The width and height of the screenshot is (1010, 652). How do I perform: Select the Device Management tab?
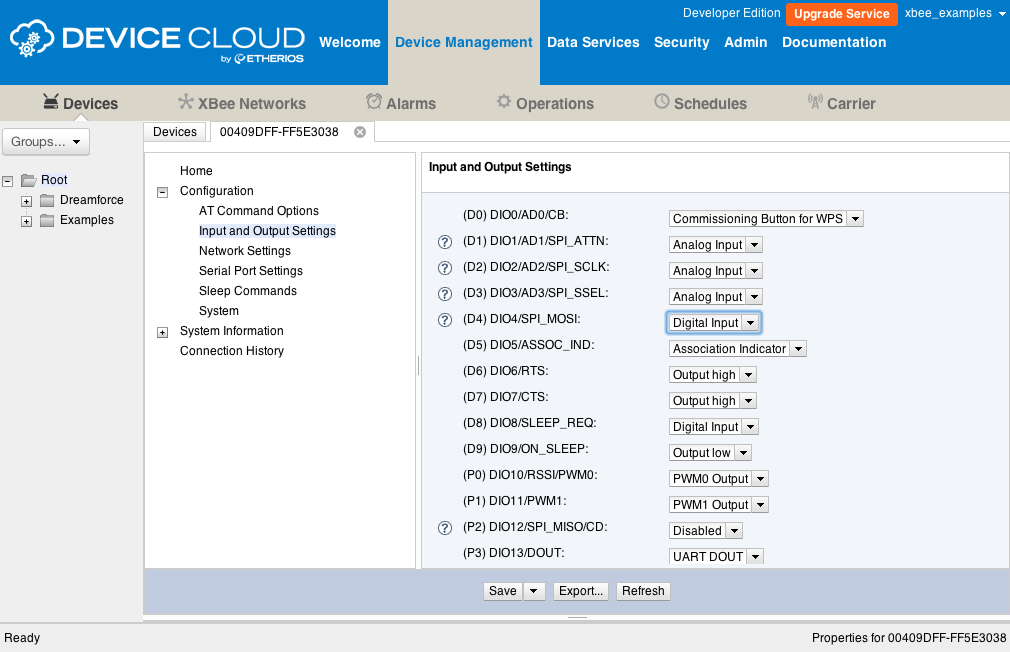[x=464, y=43]
